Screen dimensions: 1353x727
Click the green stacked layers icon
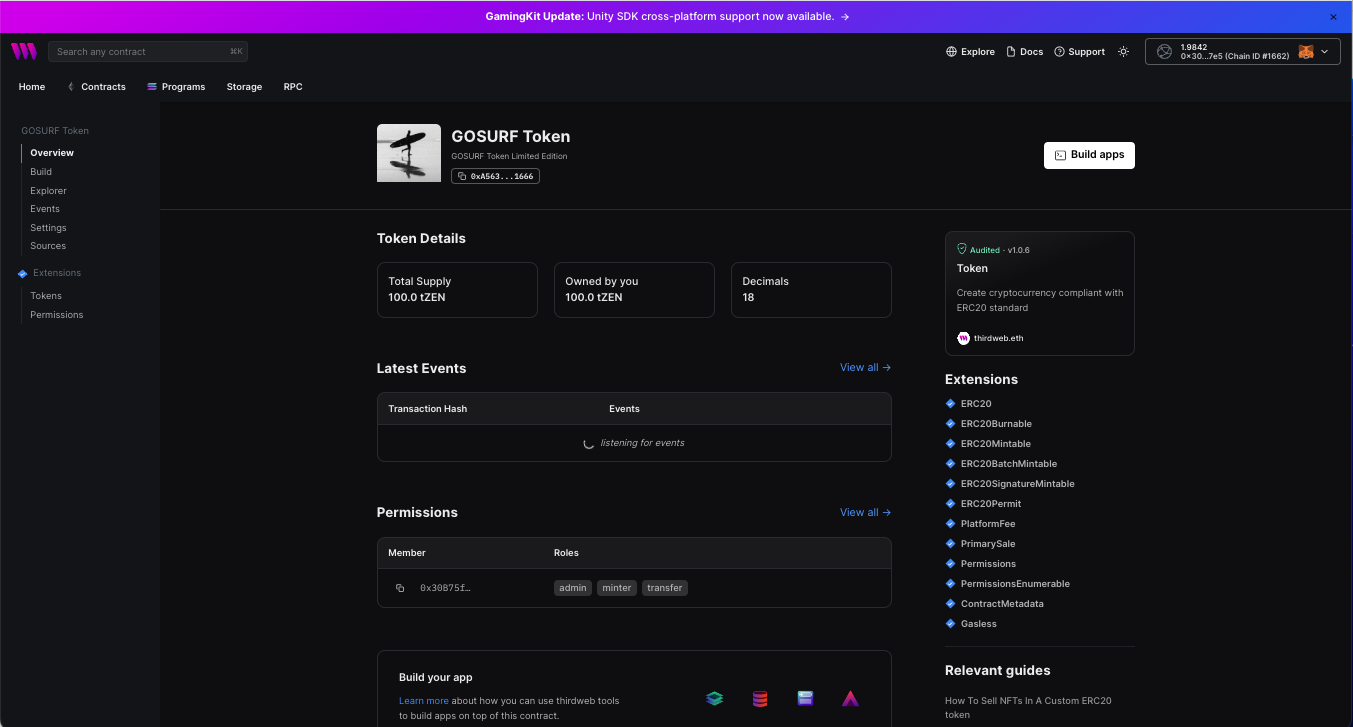pyautogui.click(x=714, y=699)
